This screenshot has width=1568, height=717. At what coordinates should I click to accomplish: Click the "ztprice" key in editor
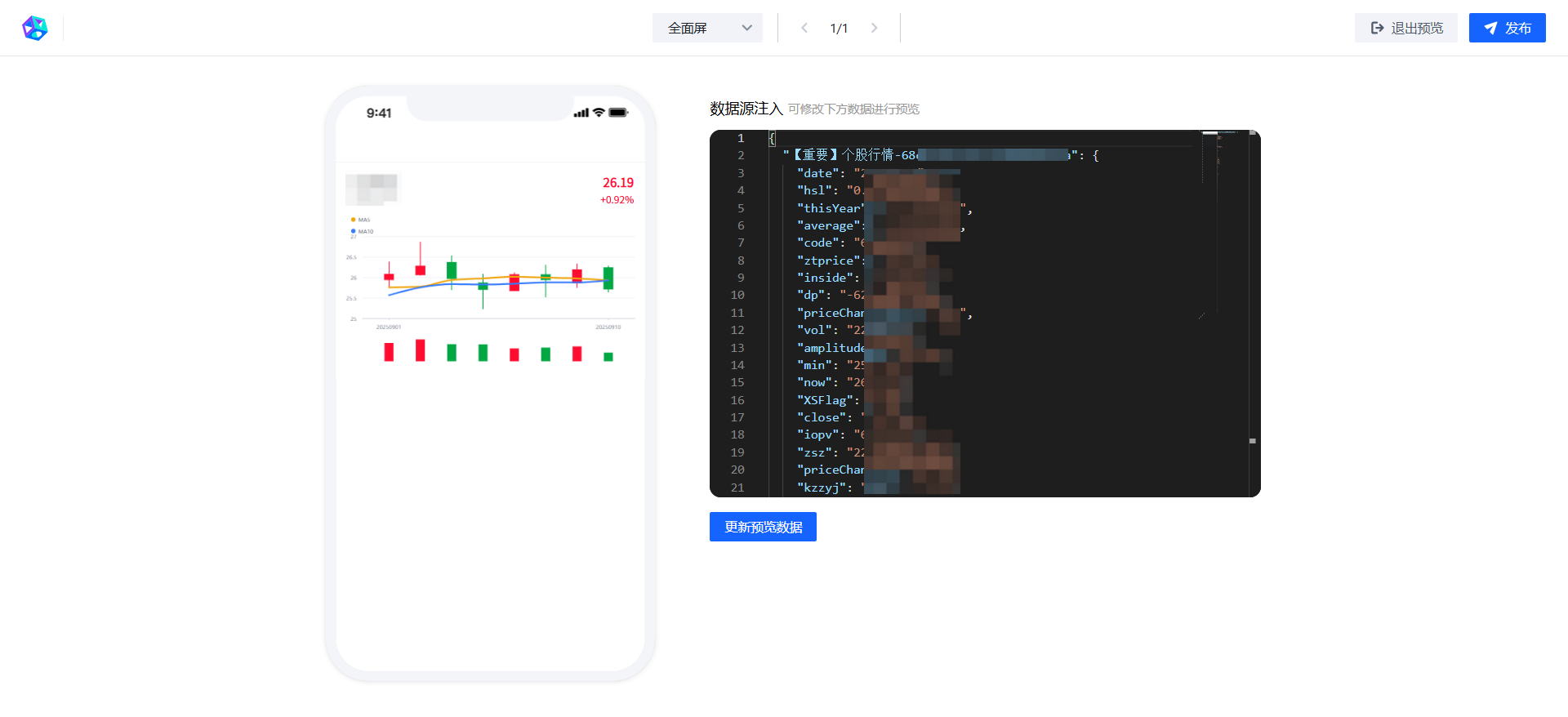(x=829, y=261)
